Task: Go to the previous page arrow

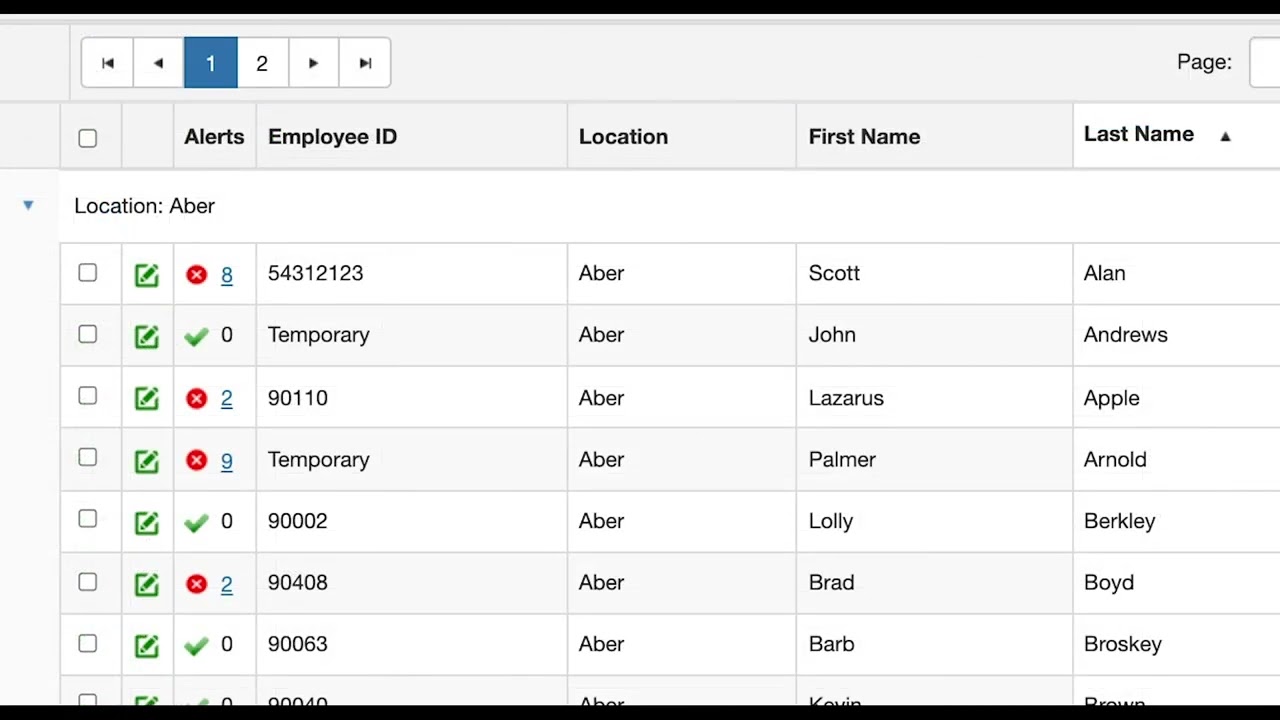Action: [158, 63]
